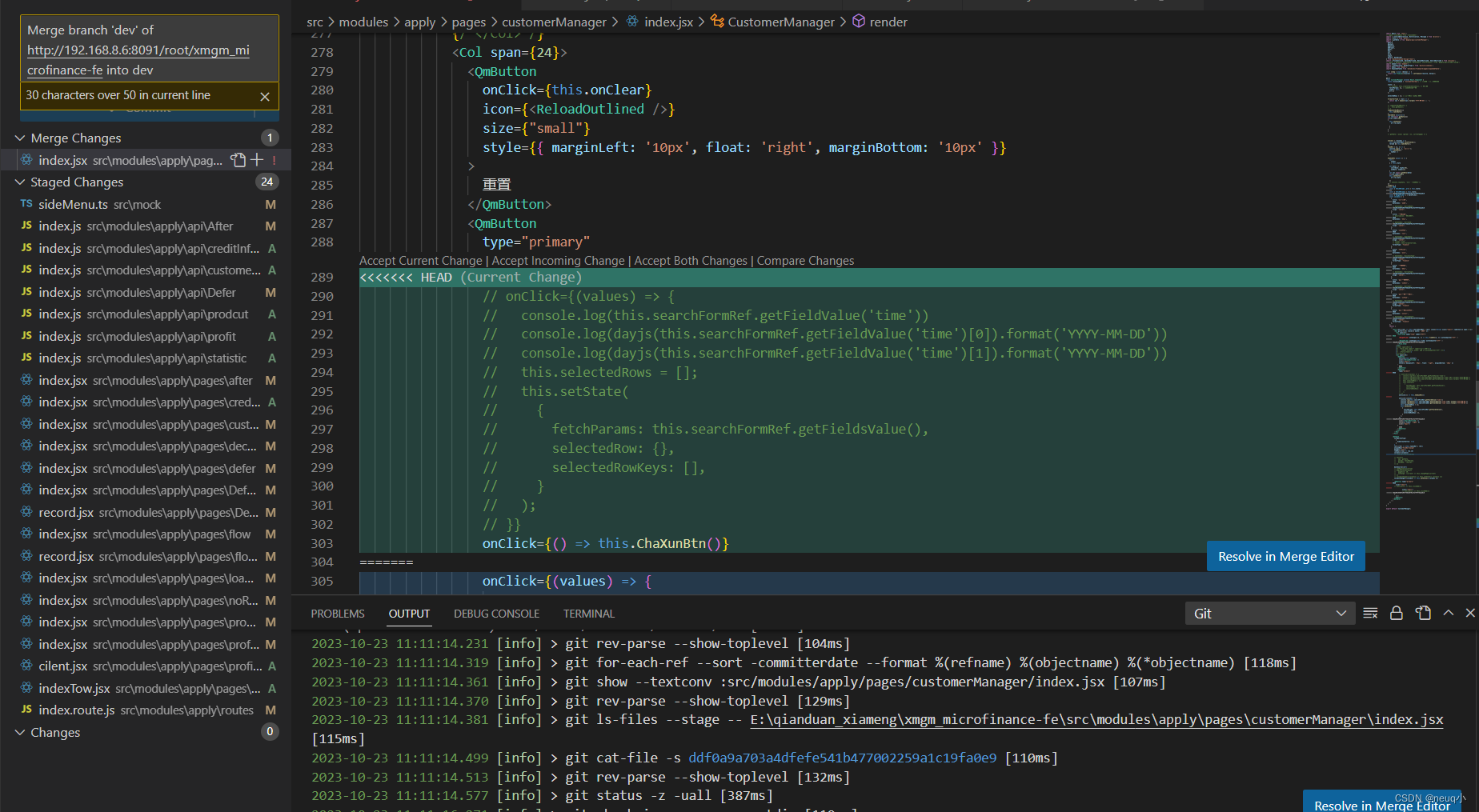
Task: Click the editor minimap
Action: point(1429,272)
